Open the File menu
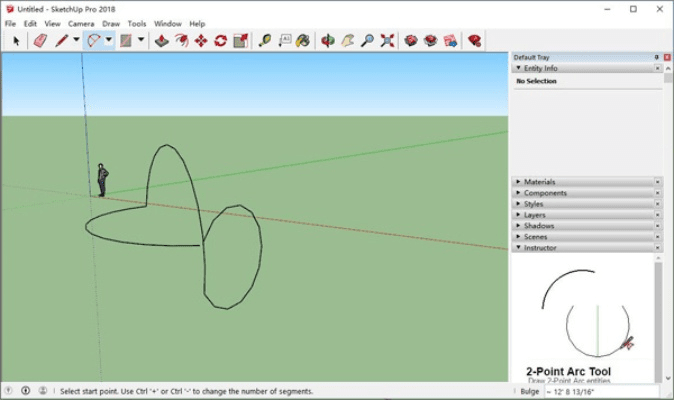 [x=10, y=24]
